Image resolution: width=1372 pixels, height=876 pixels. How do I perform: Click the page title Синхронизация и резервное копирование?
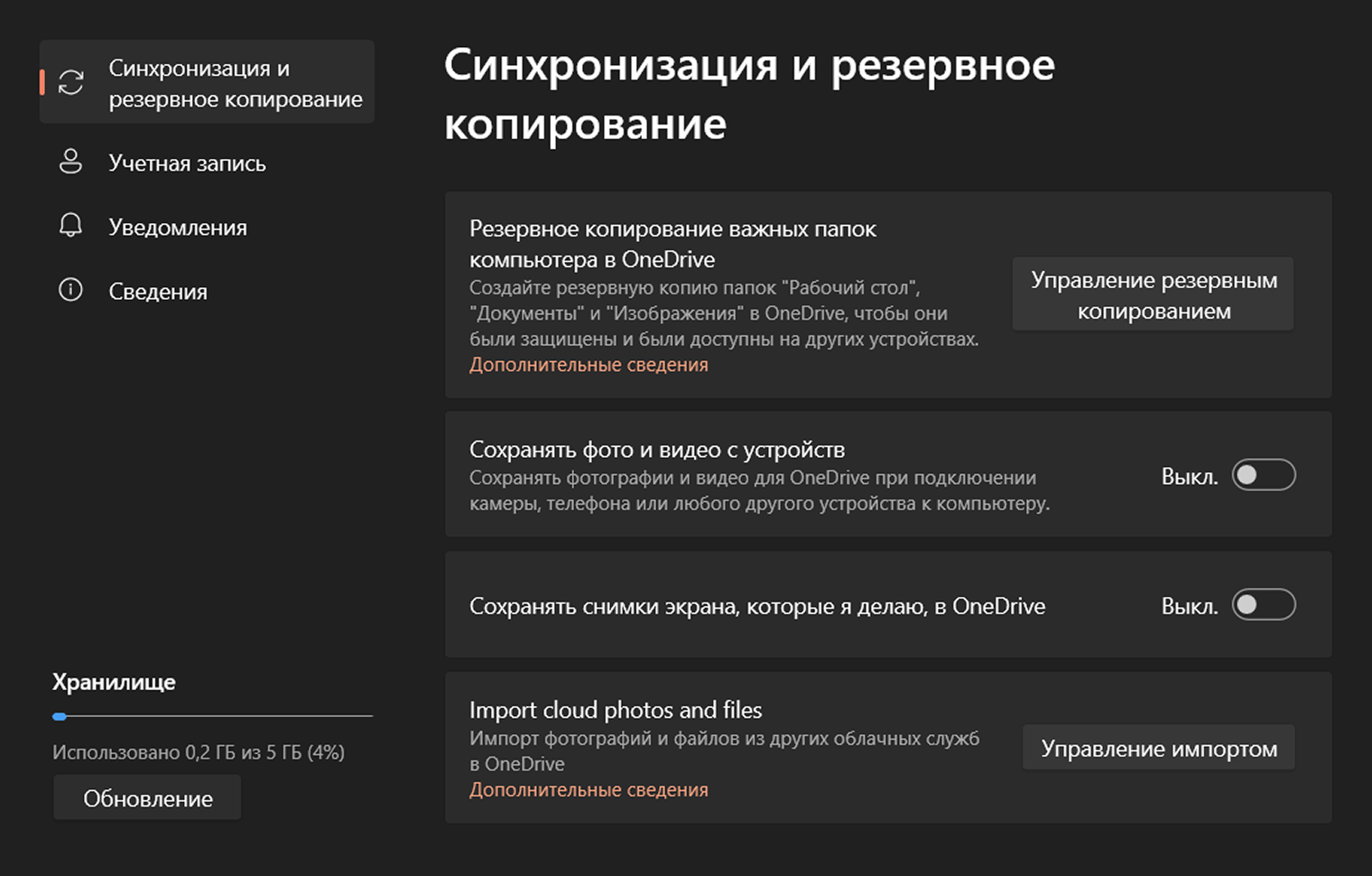749,94
